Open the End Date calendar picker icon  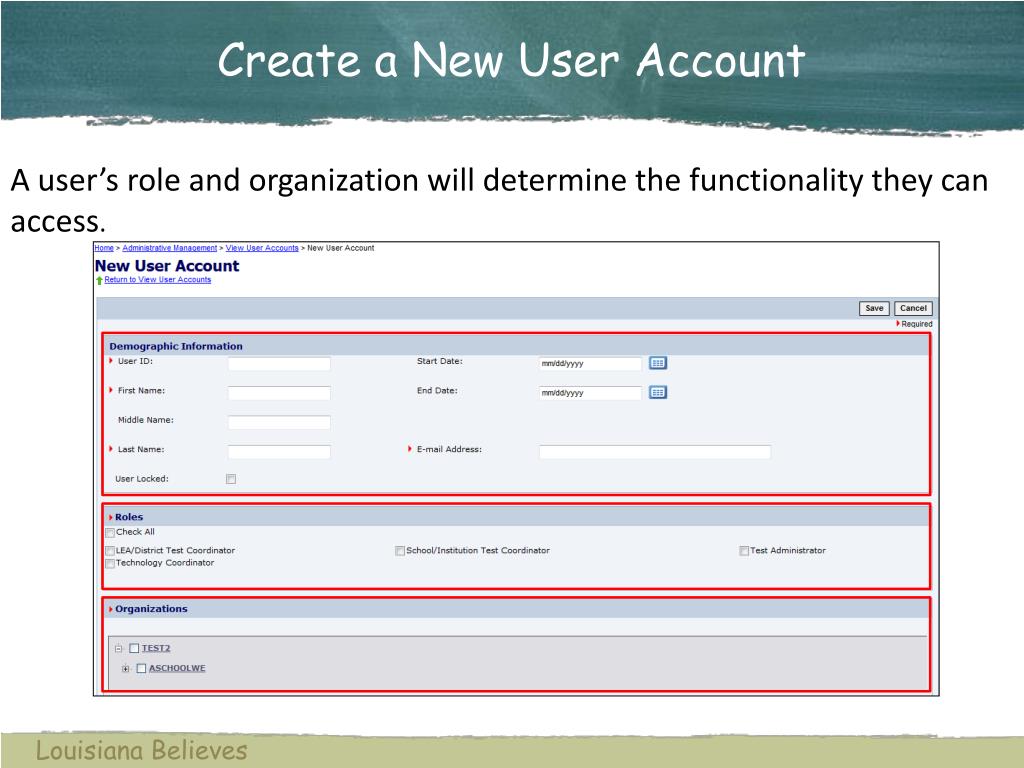pyautogui.click(x=657, y=392)
